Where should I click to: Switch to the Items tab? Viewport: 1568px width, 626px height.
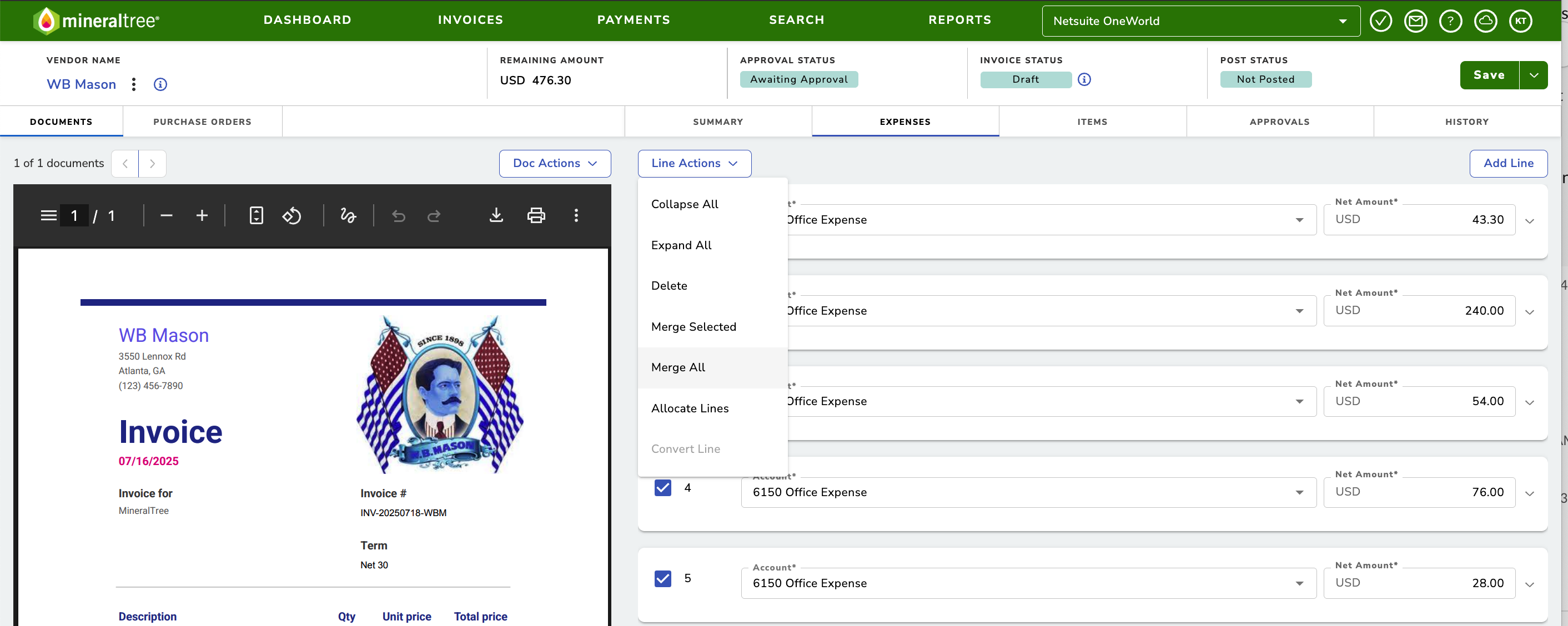1092,122
